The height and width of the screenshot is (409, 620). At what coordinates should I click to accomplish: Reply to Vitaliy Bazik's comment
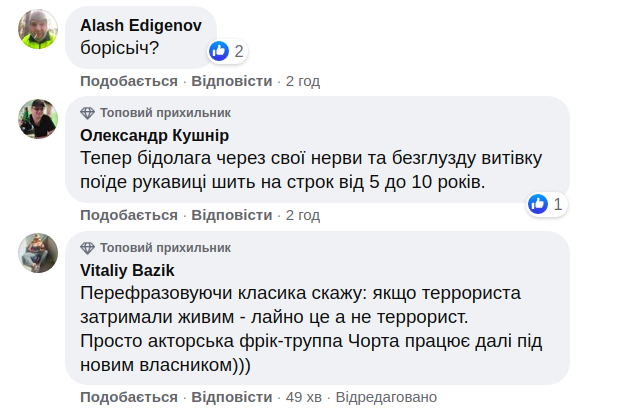231,397
